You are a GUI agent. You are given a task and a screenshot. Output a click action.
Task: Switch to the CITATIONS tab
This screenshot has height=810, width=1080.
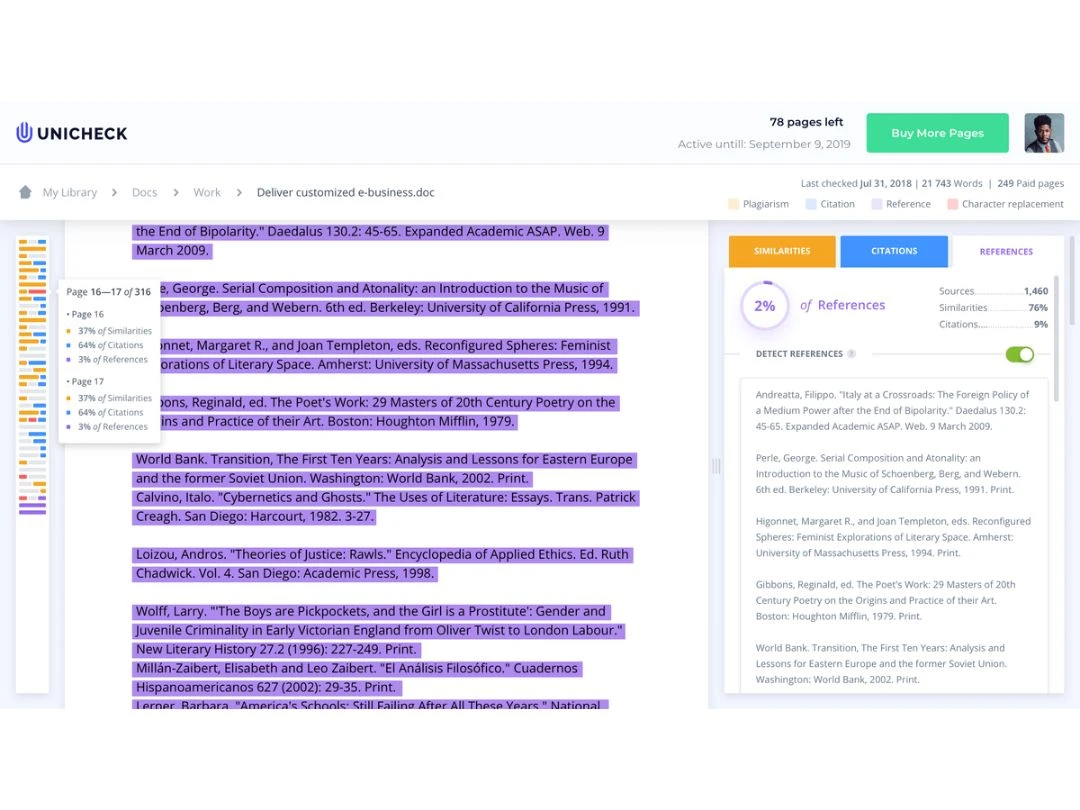[x=893, y=251]
